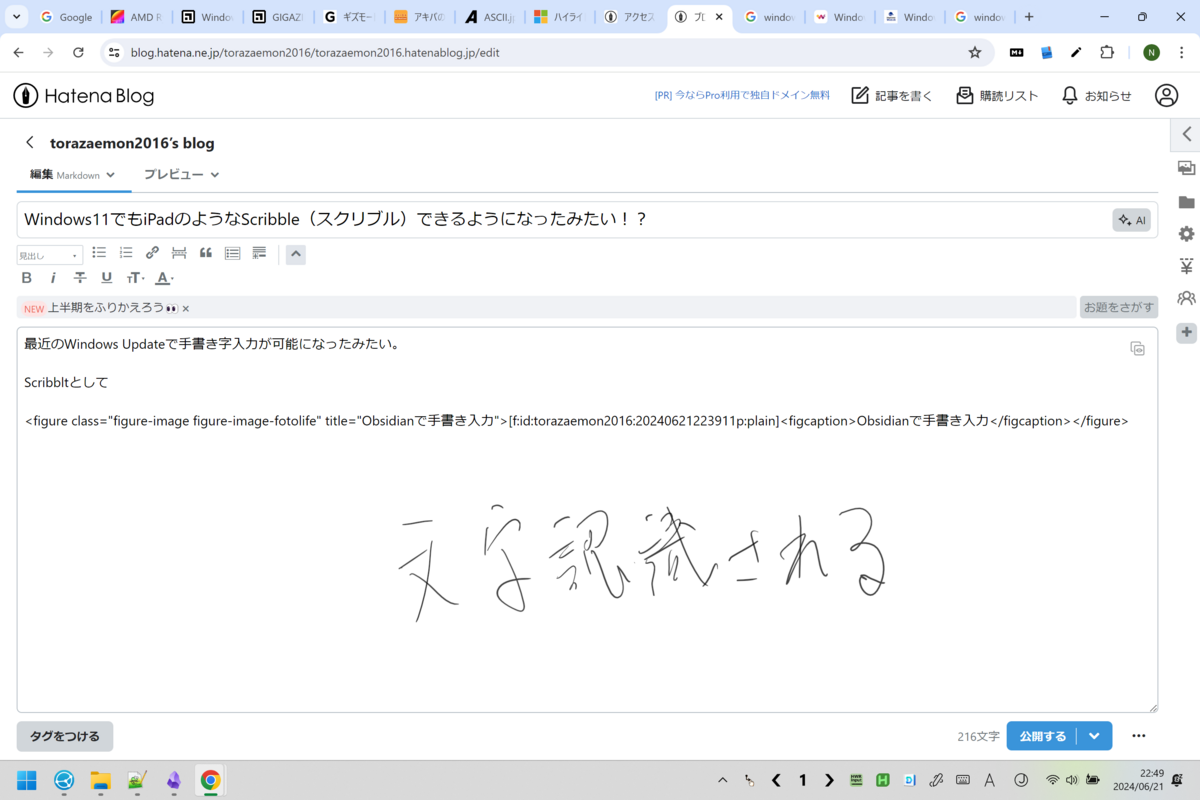This screenshot has height=800, width=1200.
Task: Open the Windows Start menu
Action: (x=27, y=780)
